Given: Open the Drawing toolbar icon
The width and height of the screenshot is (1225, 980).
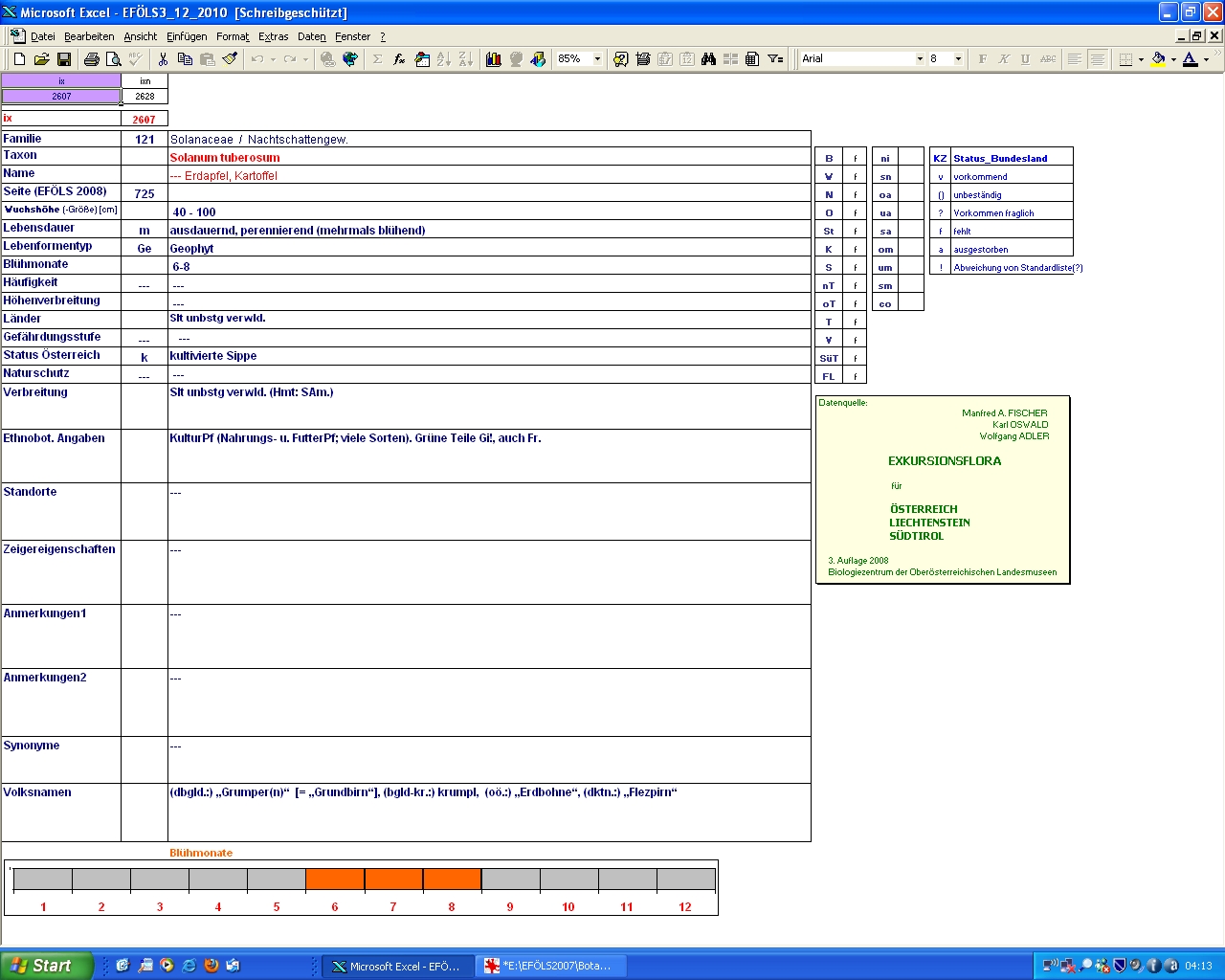Looking at the screenshot, I should pyautogui.click(x=538, y=59).
